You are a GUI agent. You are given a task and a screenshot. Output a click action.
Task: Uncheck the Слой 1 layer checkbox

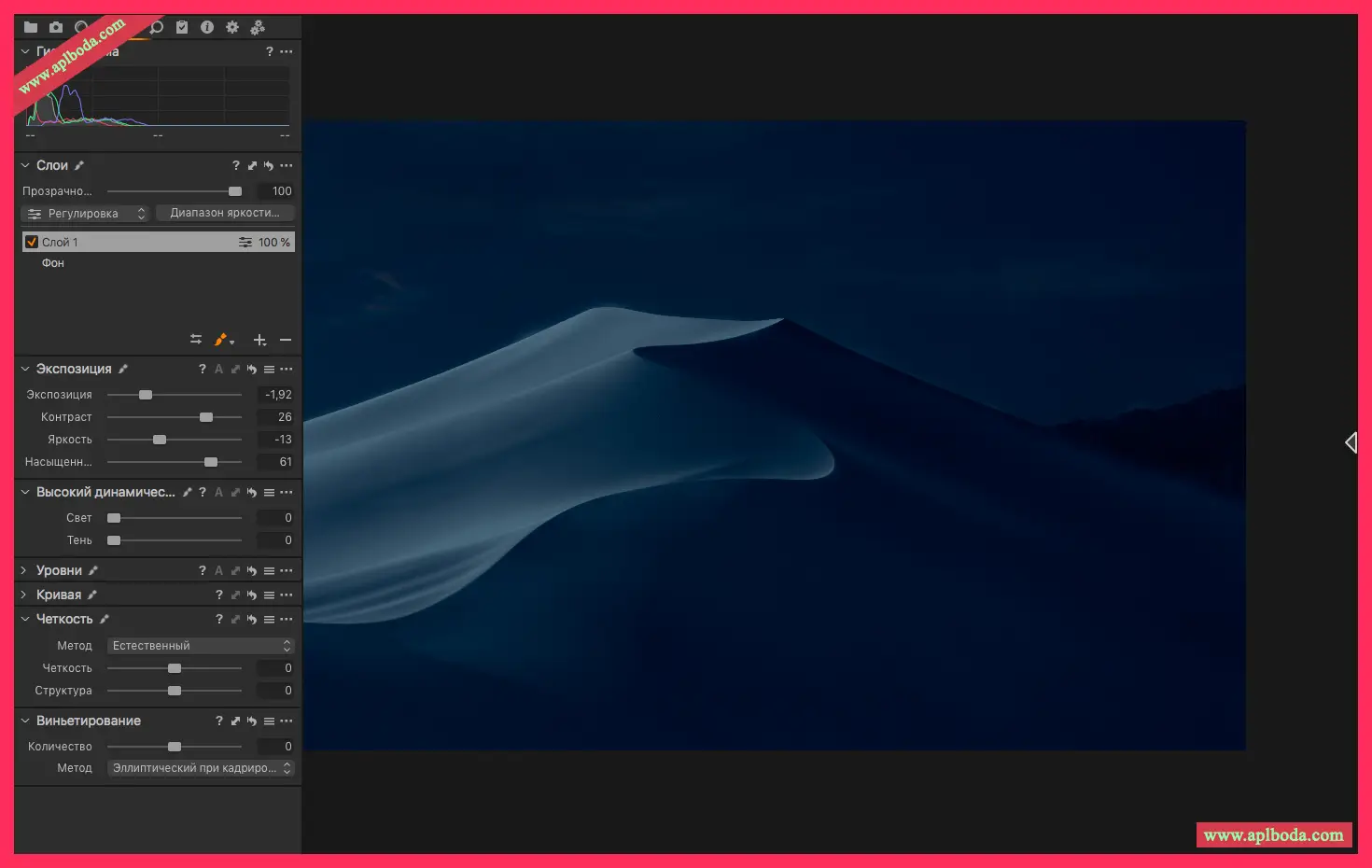coord(32,242)
